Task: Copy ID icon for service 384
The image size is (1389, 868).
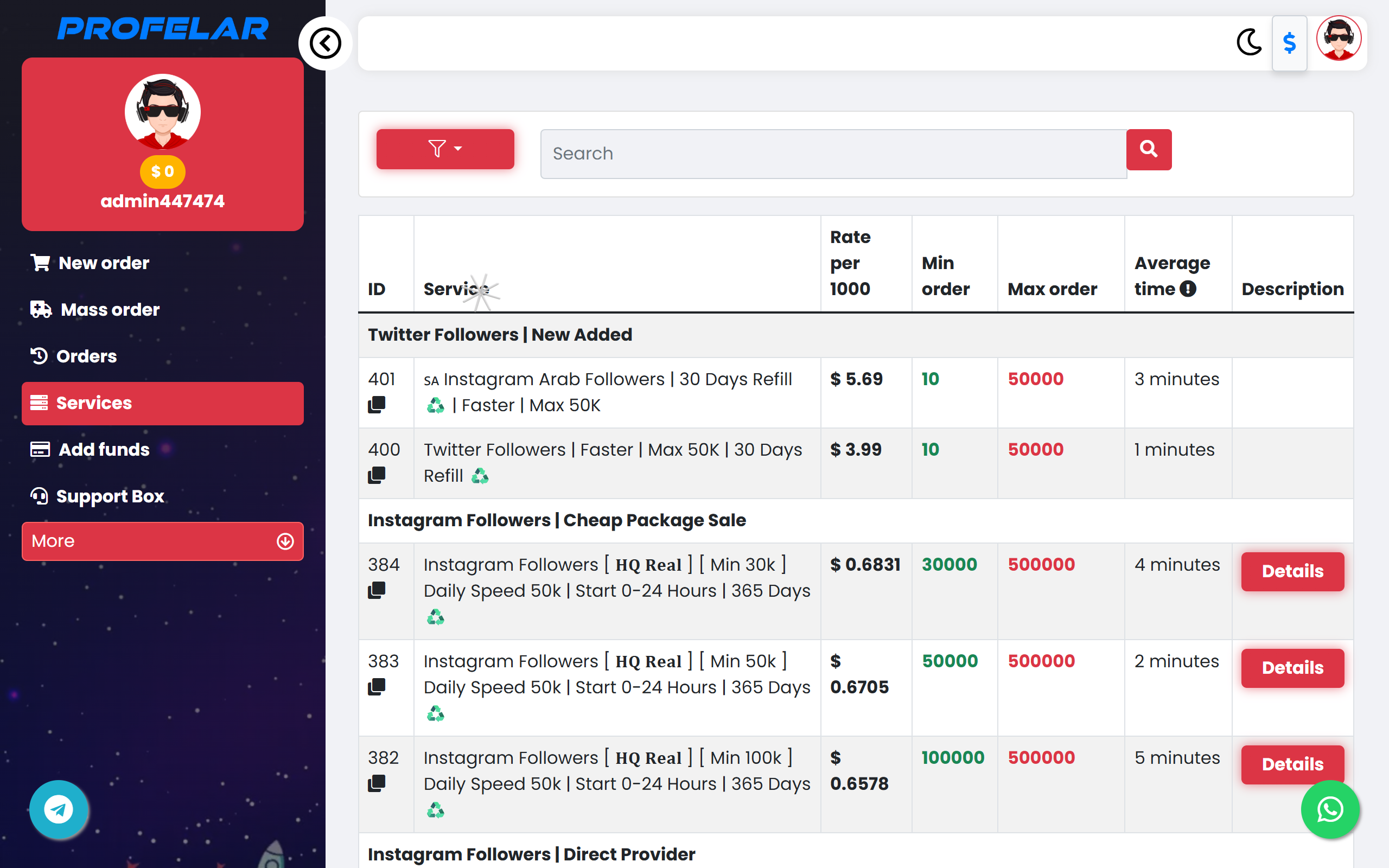Action: [377, 590]
